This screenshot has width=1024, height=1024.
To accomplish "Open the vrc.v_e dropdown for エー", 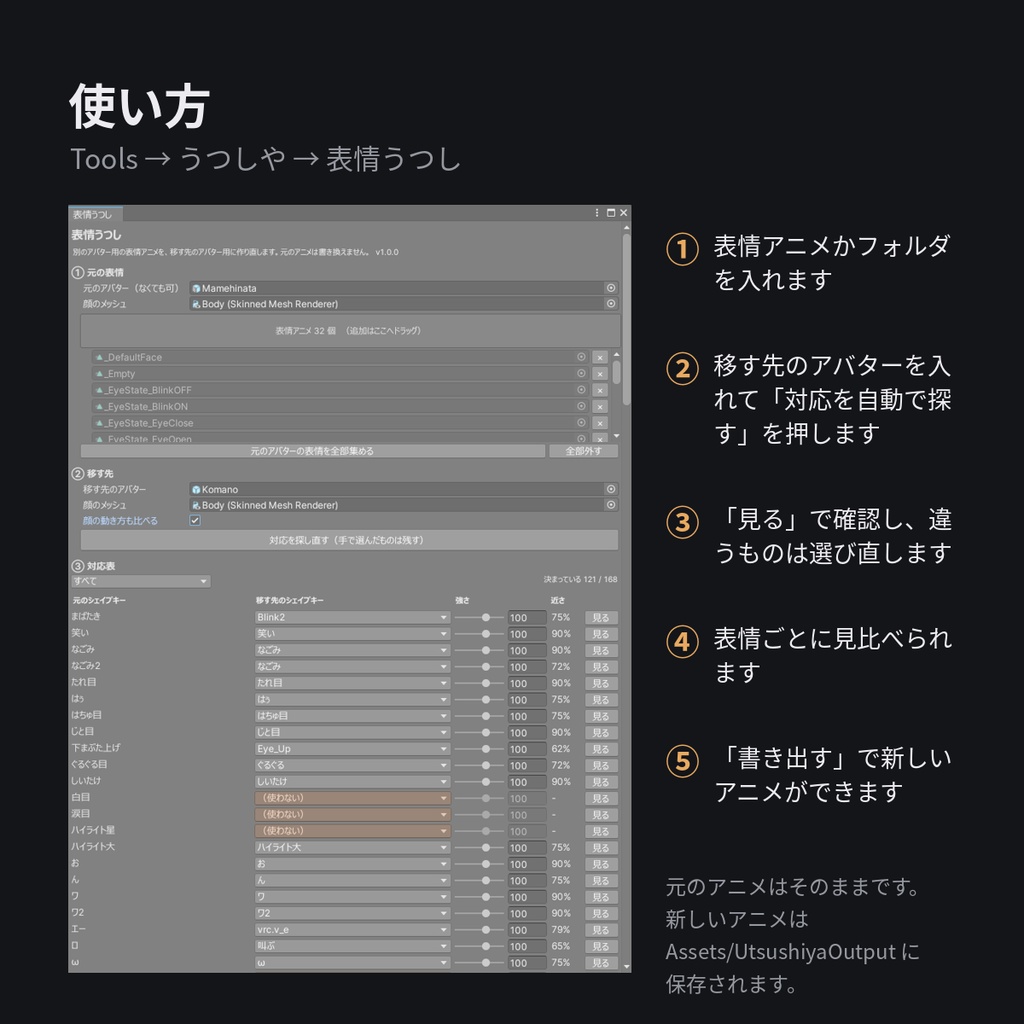I will (x=352, y=930).
